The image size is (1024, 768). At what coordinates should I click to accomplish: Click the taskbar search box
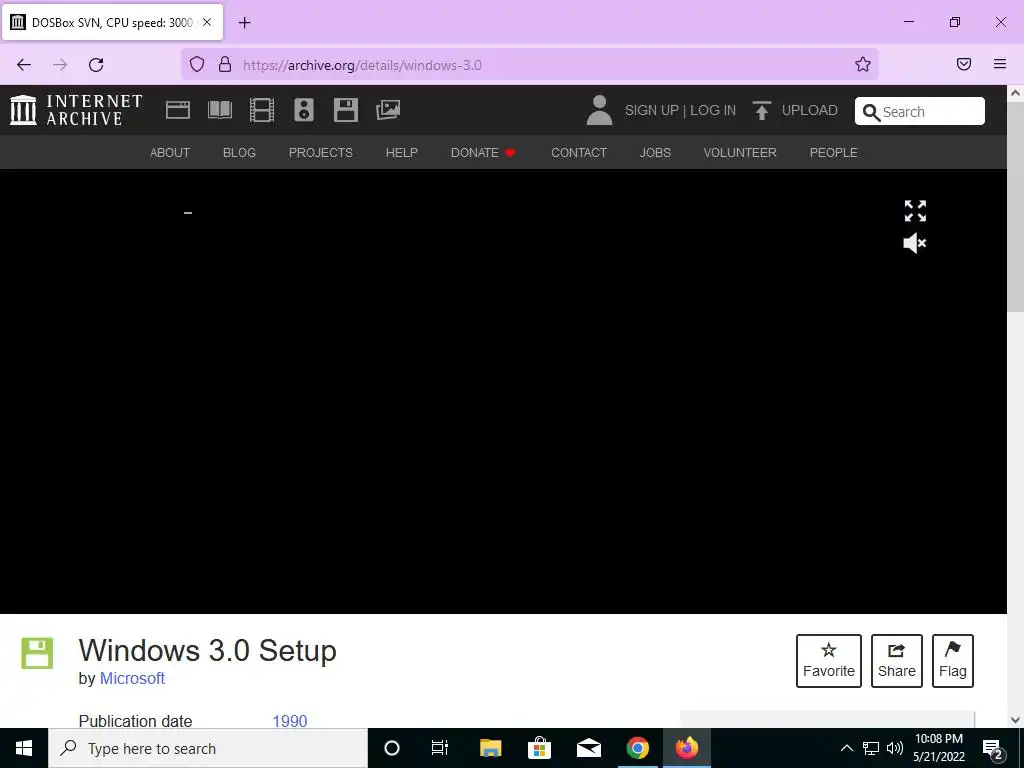coord(208,748)
